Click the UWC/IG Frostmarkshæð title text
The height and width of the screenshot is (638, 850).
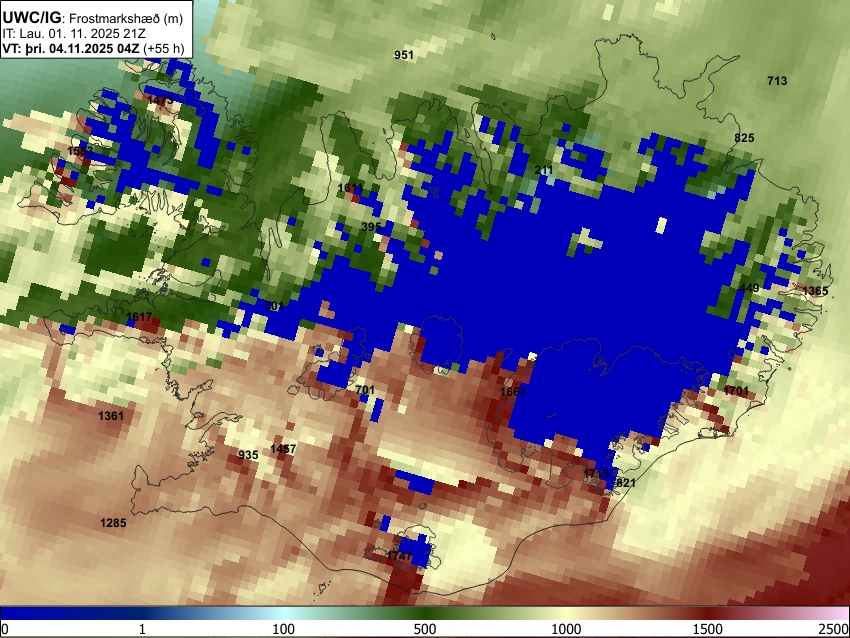pyautogui.click(x=93, y=18)
